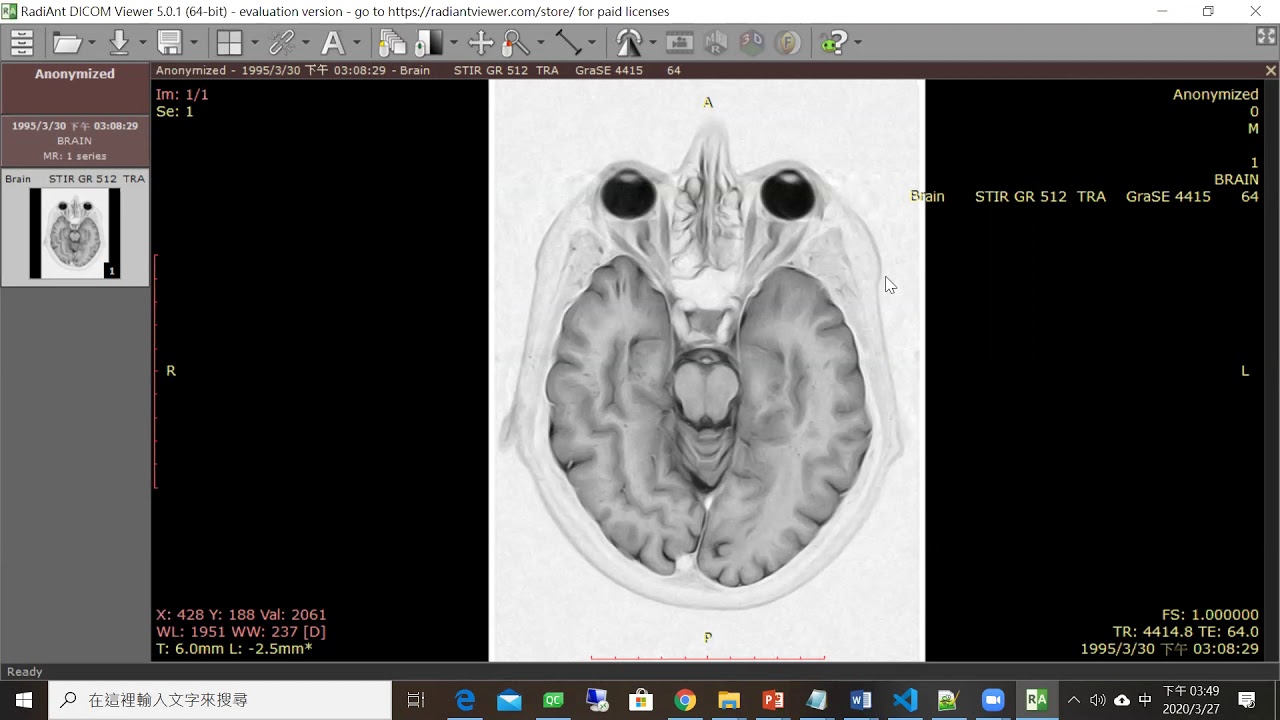Click the brain MRI image in viewport
Viewport: 1280px width, 720px height.
(707, 370)
